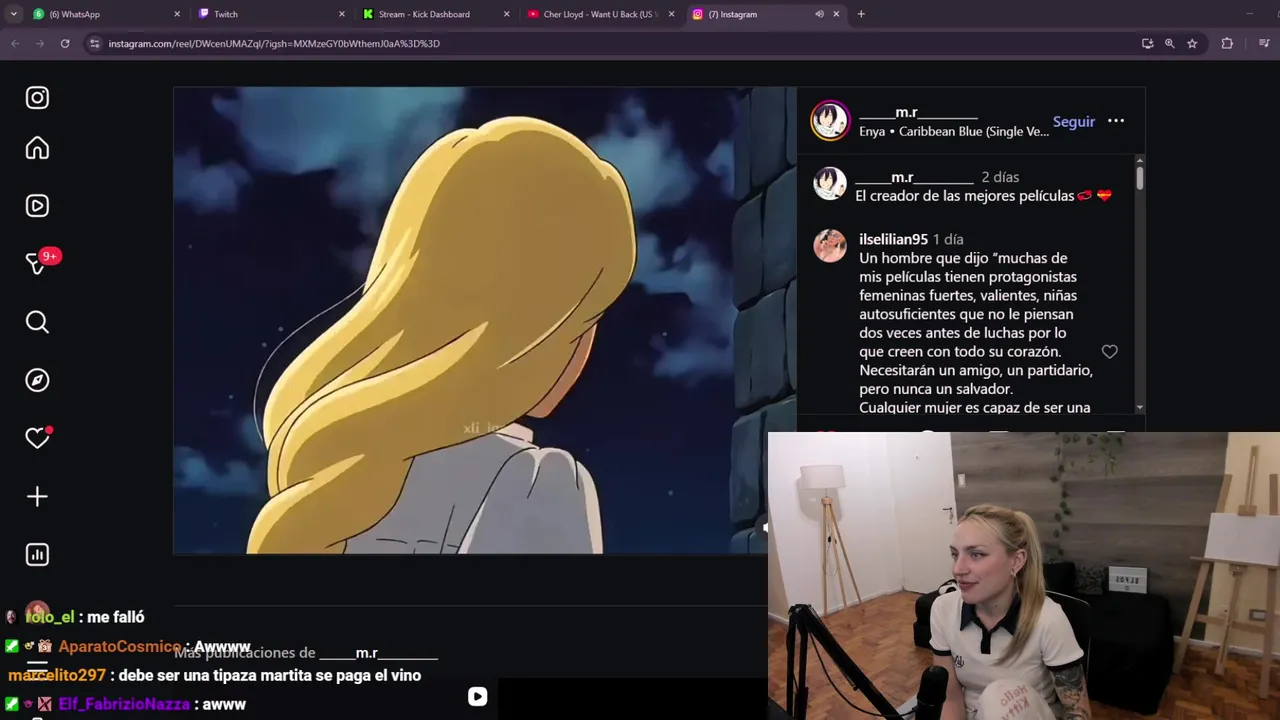Image resolution: width=1280 pixels, height=720 pixels.
Task: Click the Reels play icon below post
Action: coord(477,697)
